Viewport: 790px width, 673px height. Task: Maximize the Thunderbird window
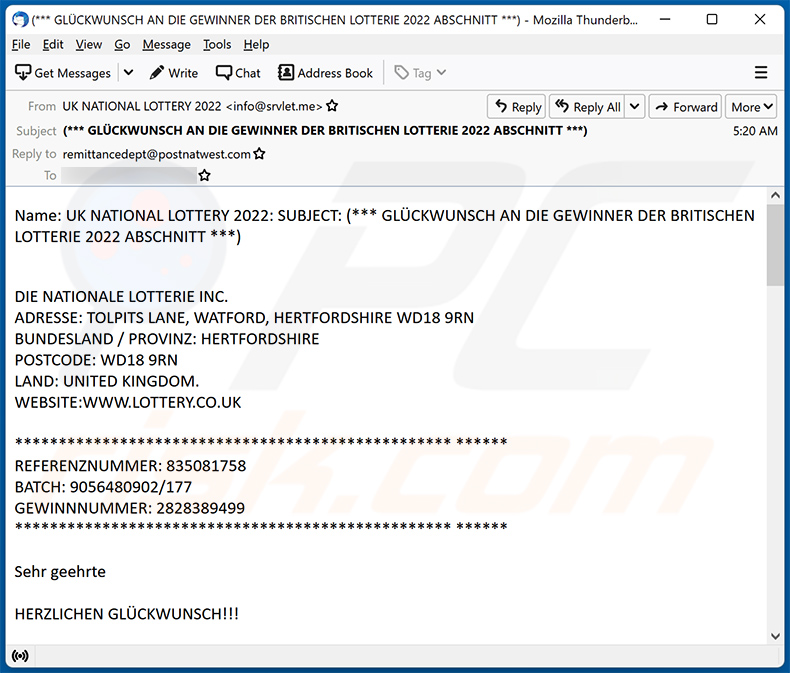[712, 20]
